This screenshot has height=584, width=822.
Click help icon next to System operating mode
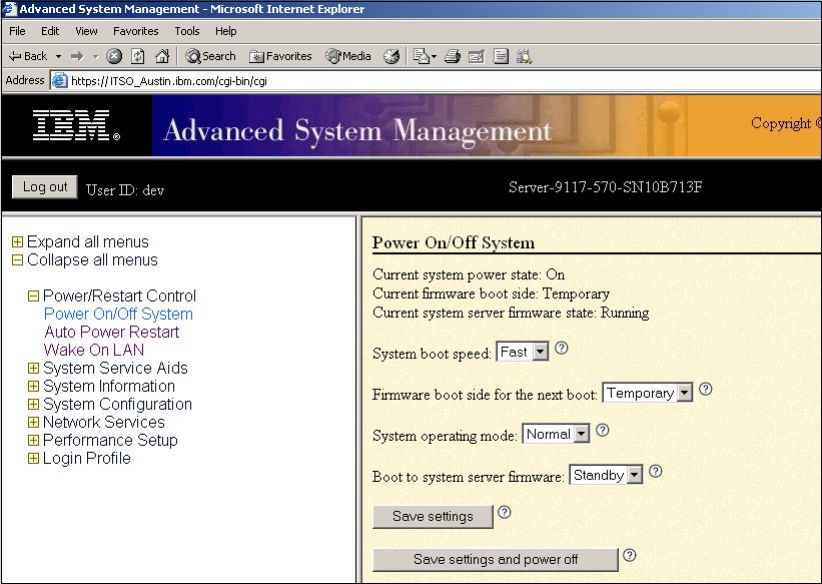603,430
